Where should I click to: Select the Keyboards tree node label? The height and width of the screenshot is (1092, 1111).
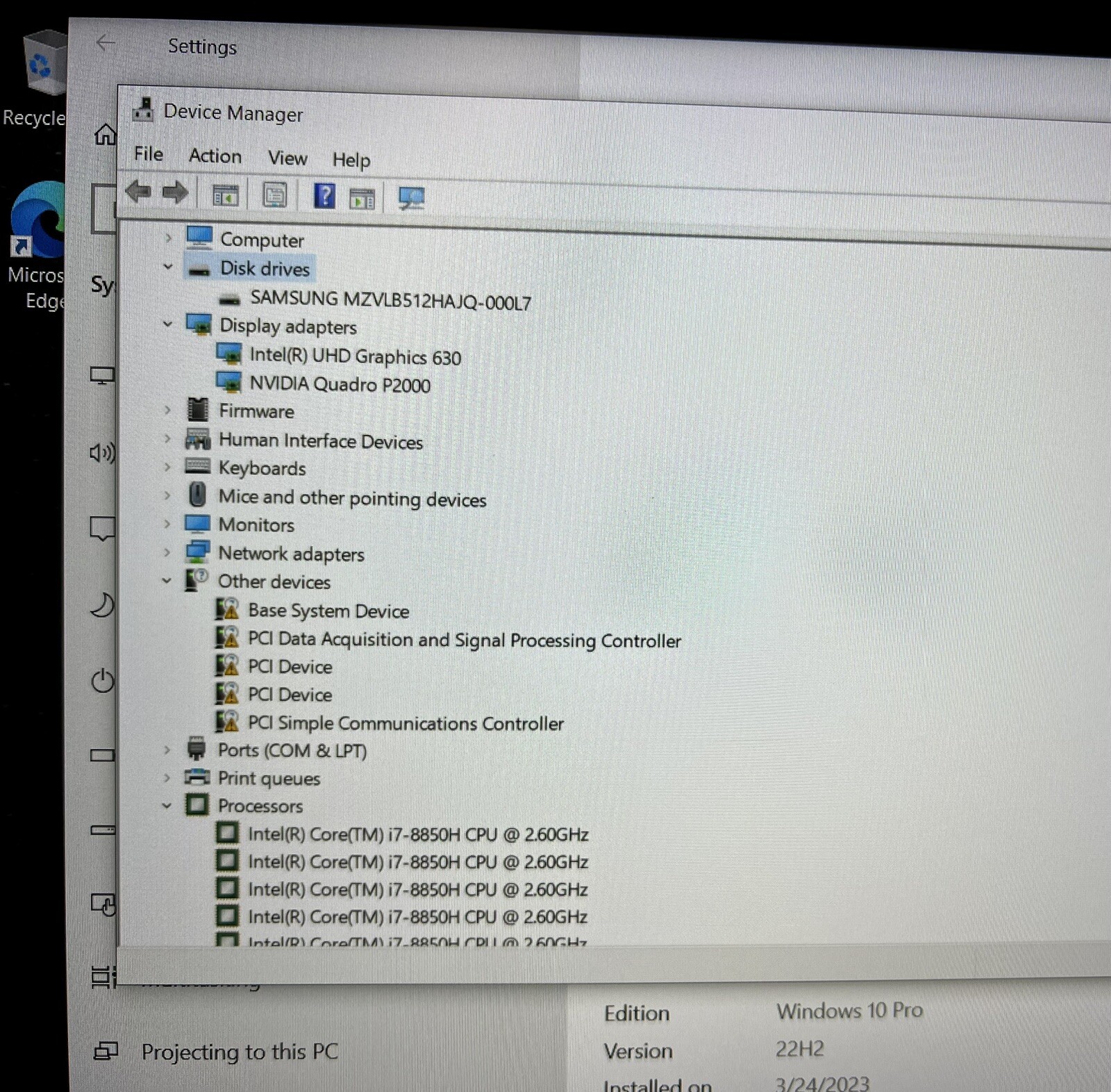pyautogui.click(x=262, y=468)
